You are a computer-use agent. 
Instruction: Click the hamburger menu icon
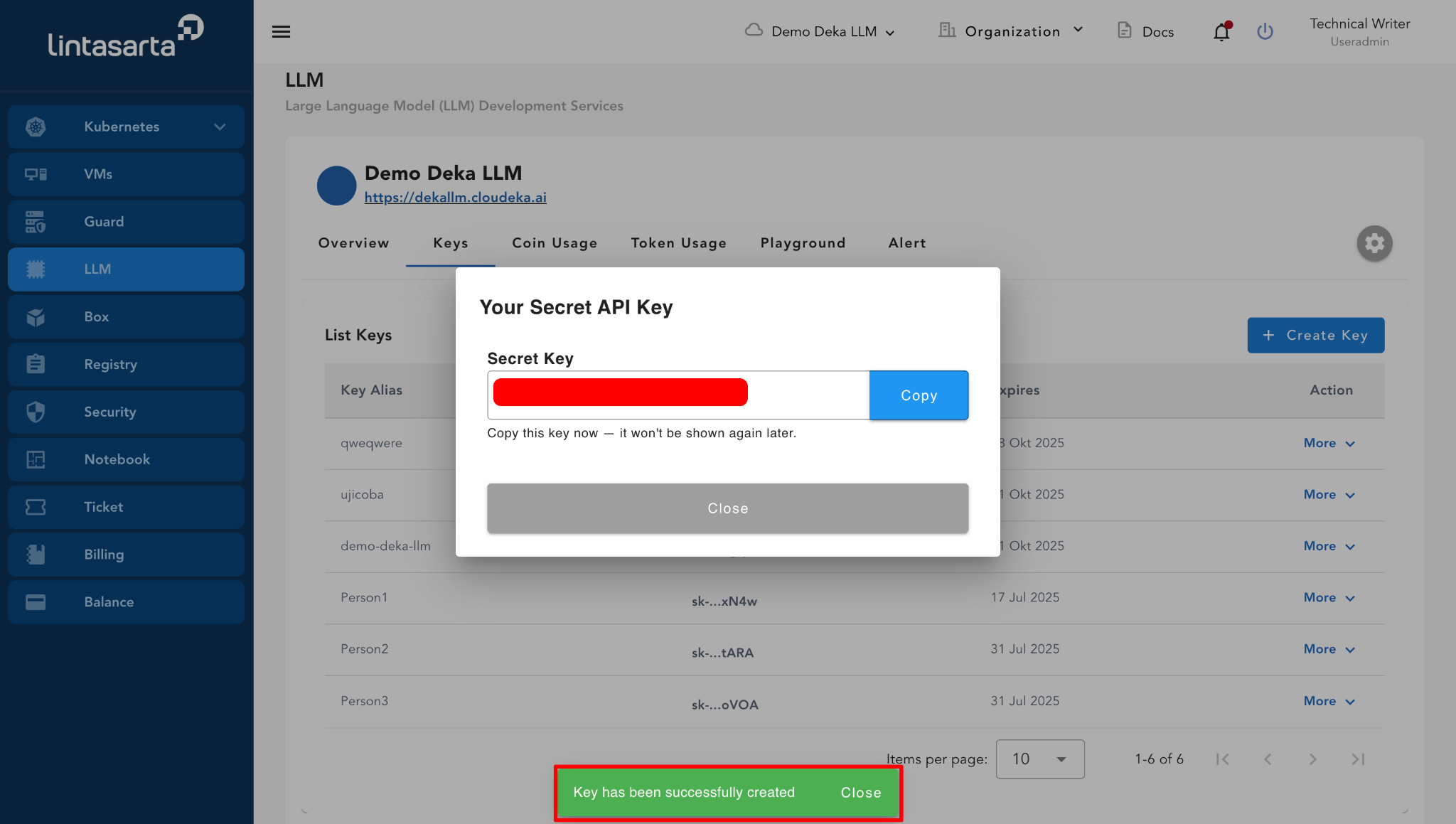coord(281,31)
